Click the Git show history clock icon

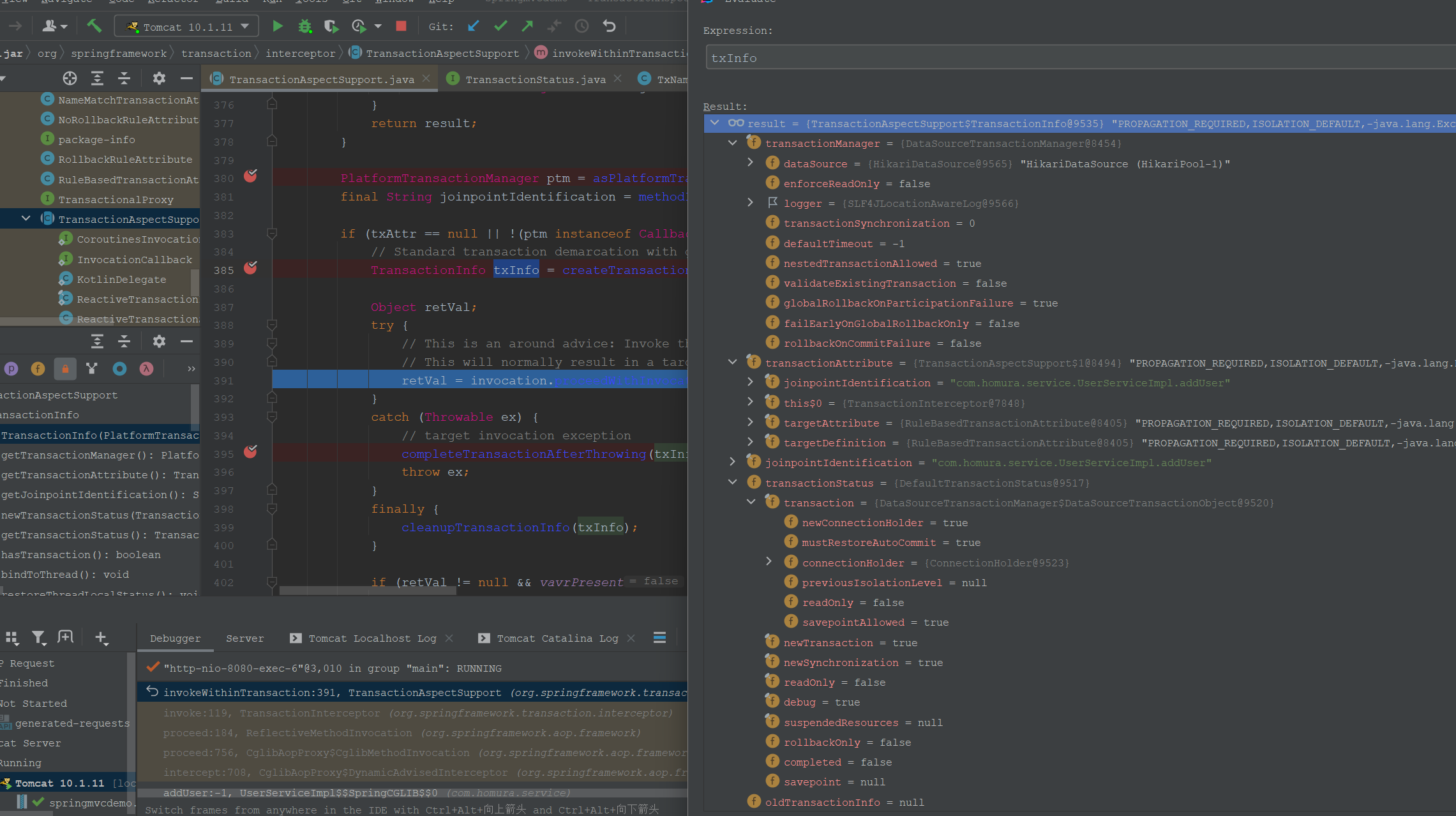[x=582, y=26]
